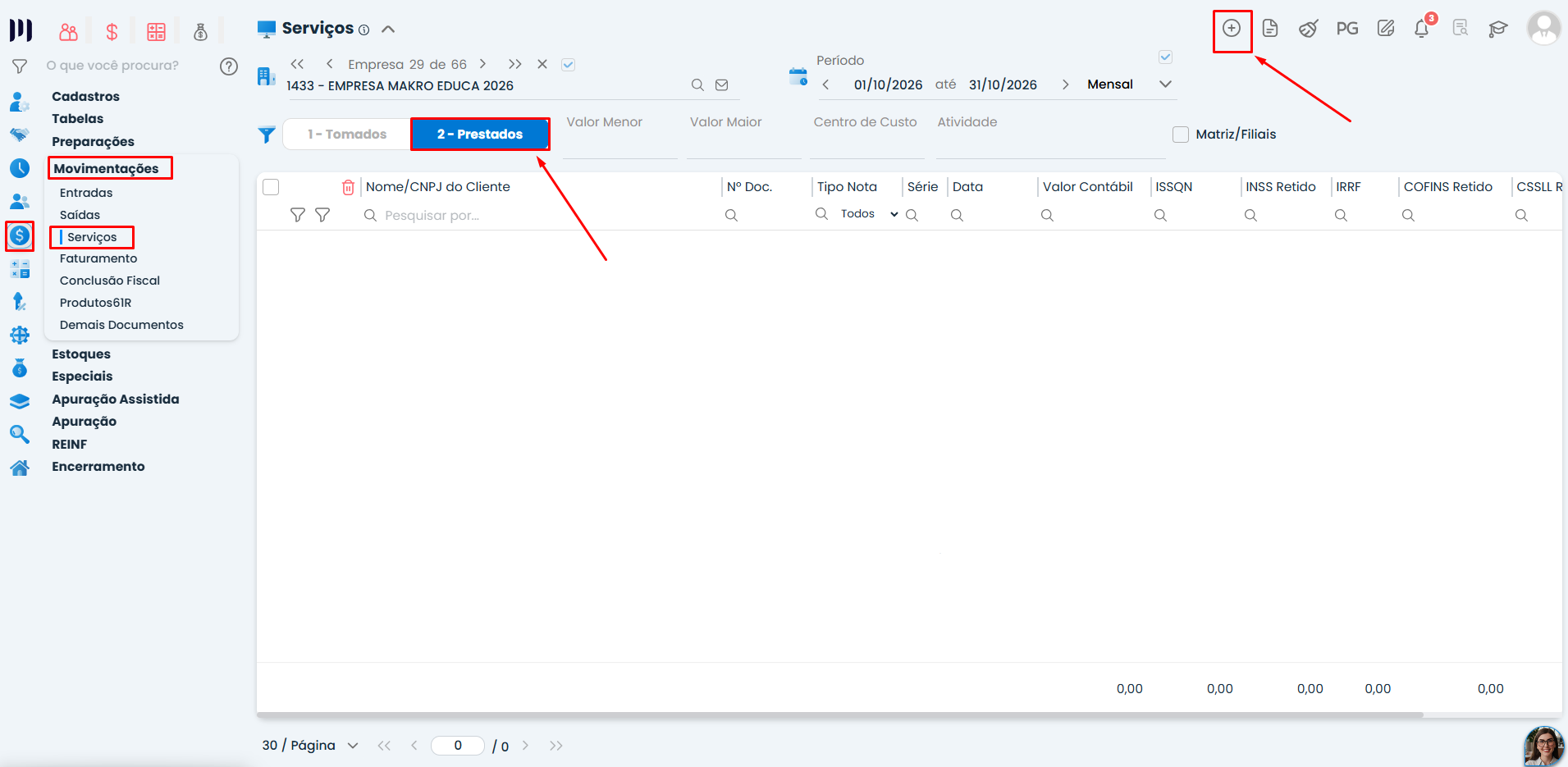Screen dimensions: 1568x767
Task: Toggle the Matriz/Filiais checkbox
Action: pos(1181,135)
